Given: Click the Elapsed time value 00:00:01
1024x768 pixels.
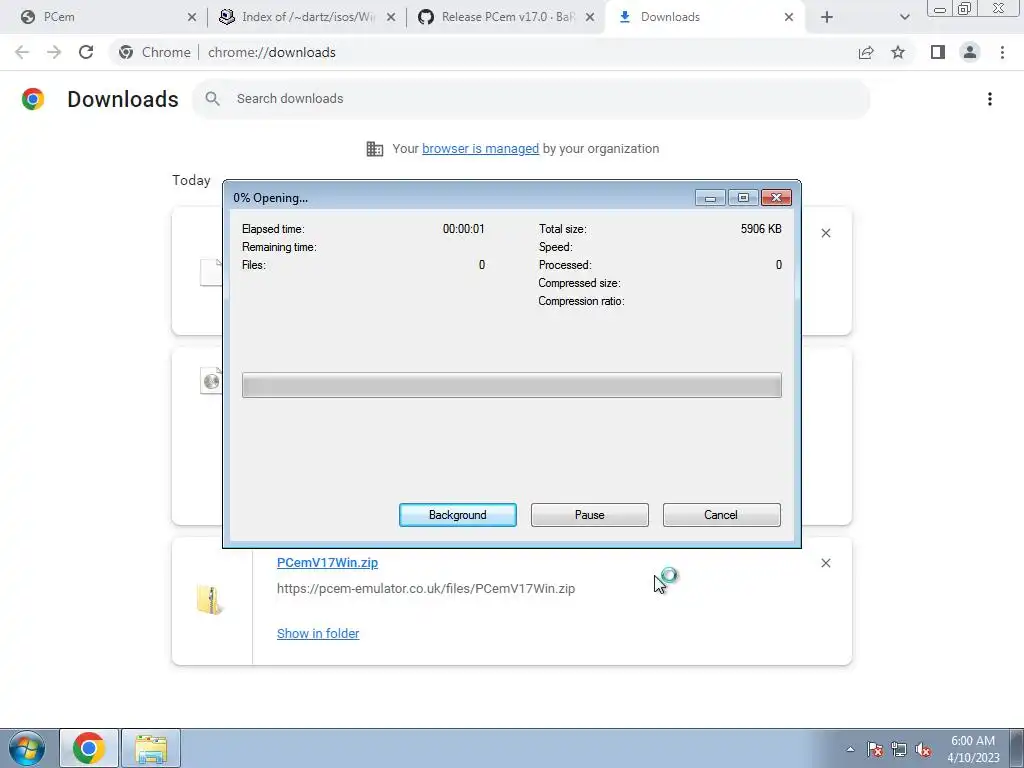Looking at the screenshot, I should [464, 229].
